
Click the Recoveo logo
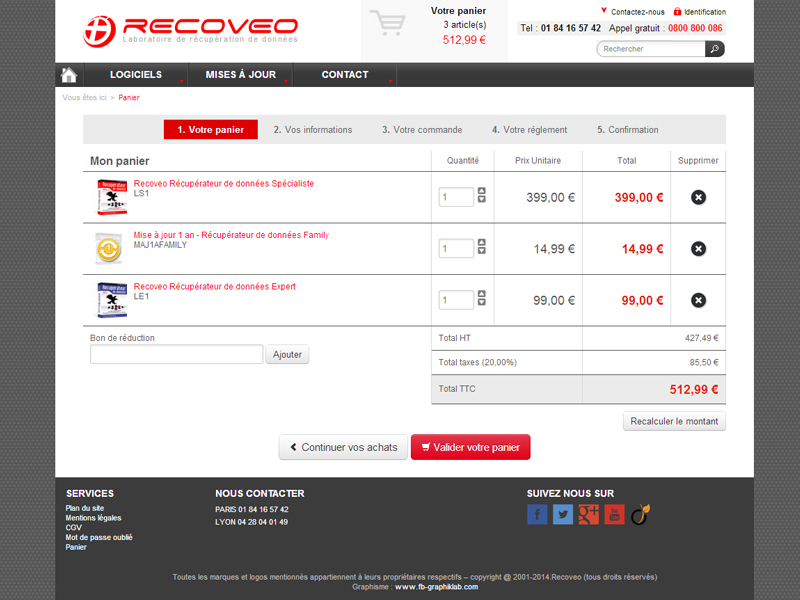(x=191, y=31)
